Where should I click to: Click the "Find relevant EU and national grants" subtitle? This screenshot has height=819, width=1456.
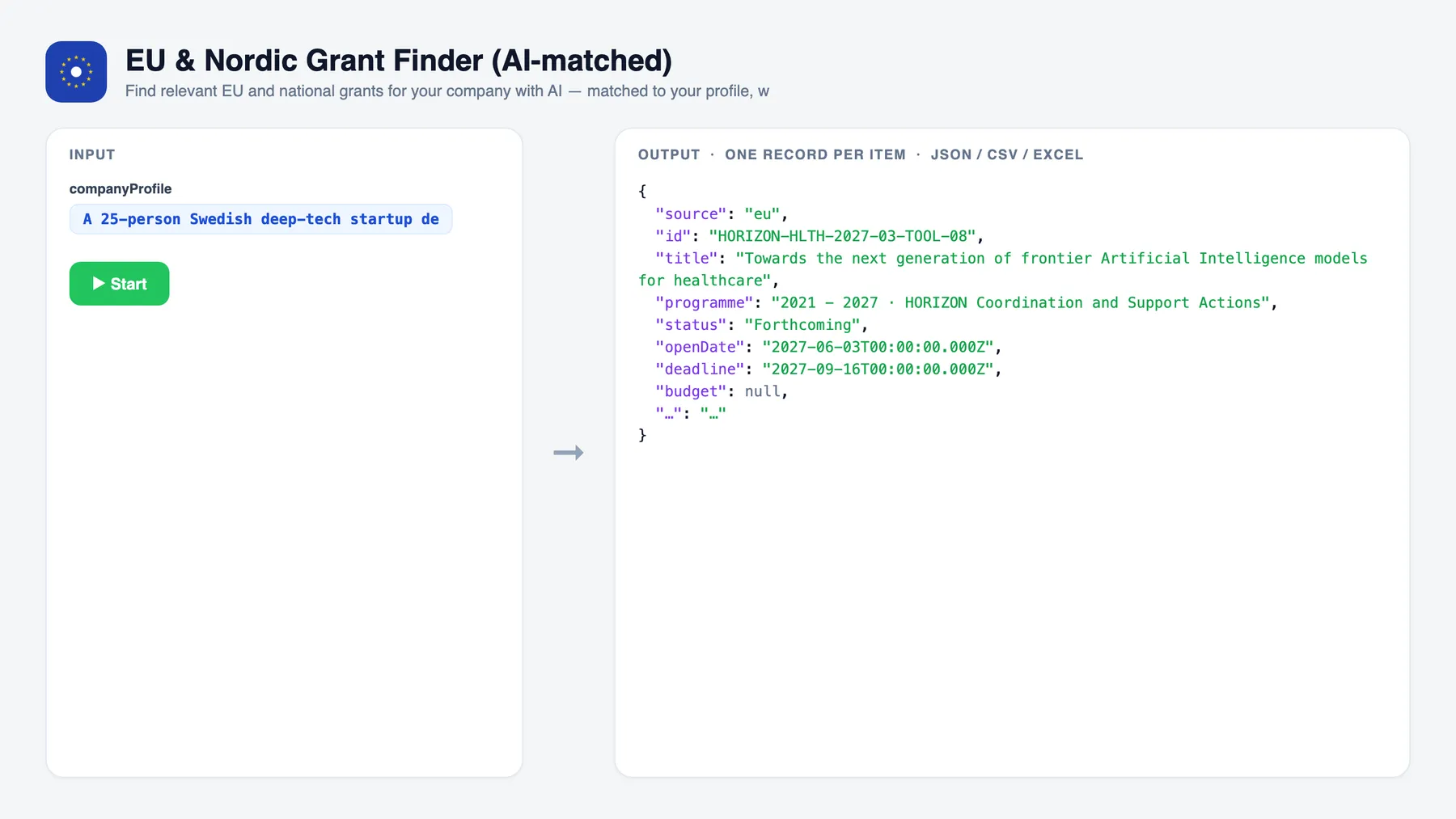(447, 91)
